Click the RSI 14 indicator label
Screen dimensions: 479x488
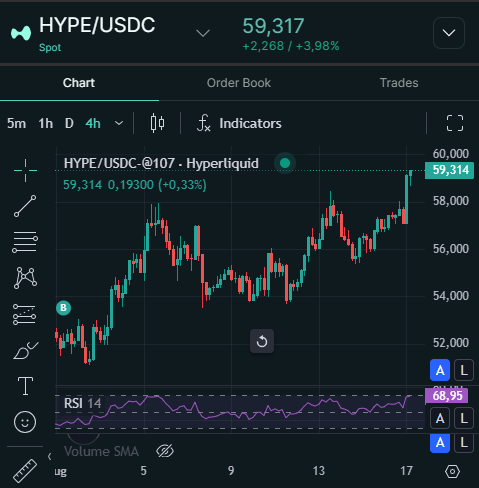[82, 403]
